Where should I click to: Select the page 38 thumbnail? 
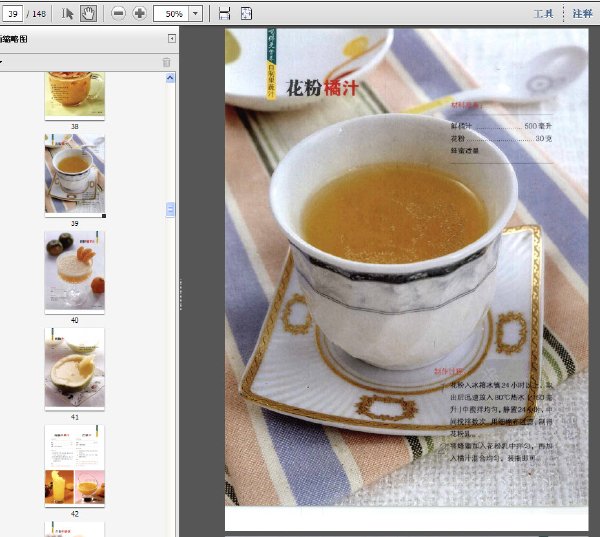[x=75, y=96]
